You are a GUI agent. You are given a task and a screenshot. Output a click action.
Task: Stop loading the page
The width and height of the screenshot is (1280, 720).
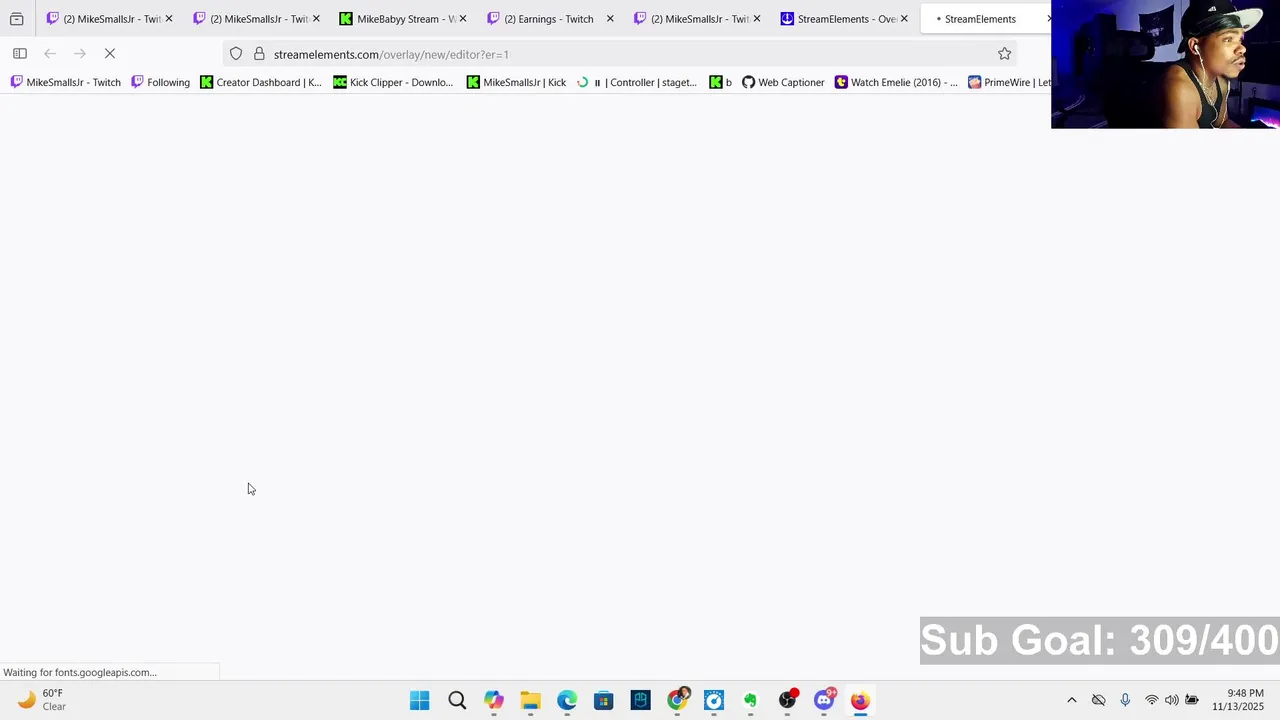click(110, 54)
